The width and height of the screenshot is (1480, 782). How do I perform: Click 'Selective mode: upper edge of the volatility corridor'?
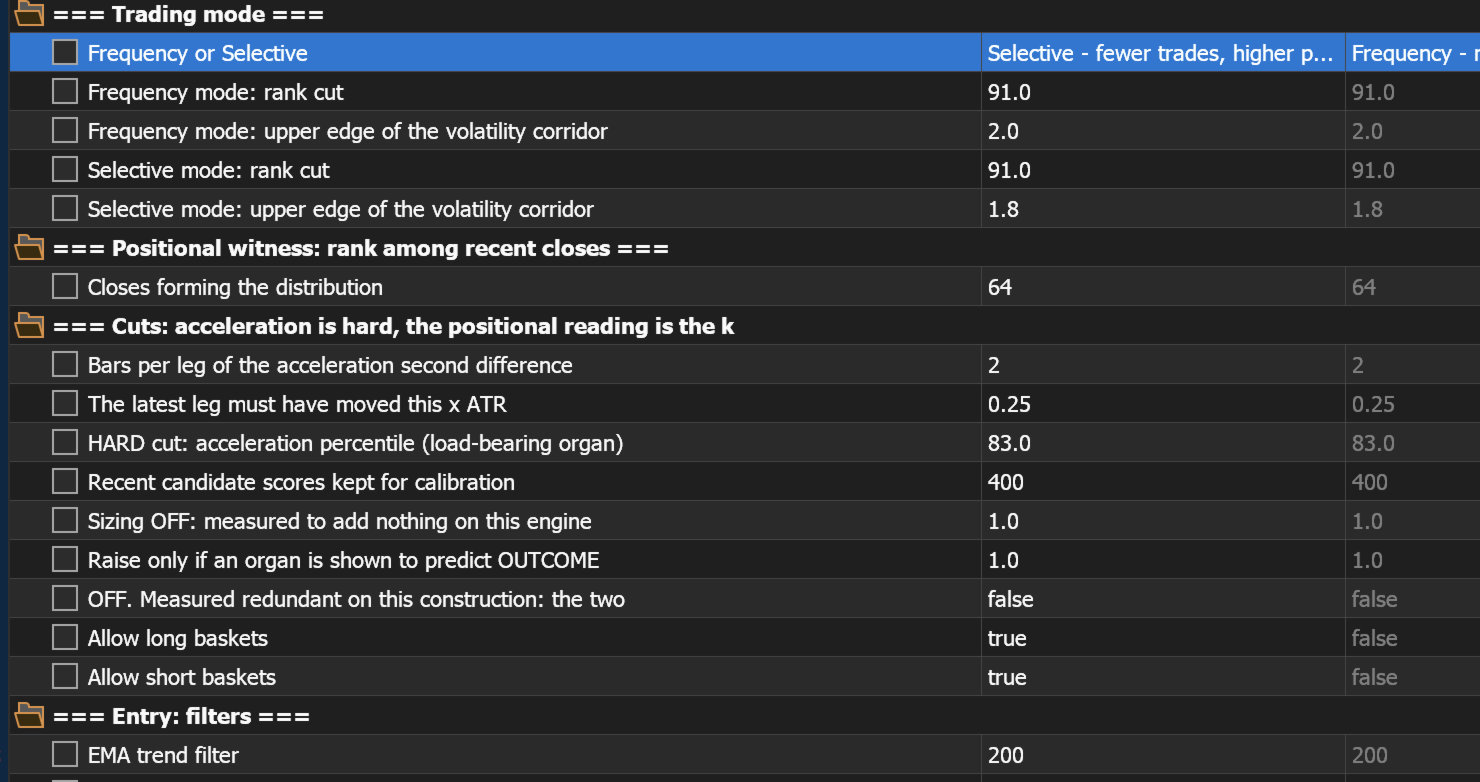(x=341, y=209)
